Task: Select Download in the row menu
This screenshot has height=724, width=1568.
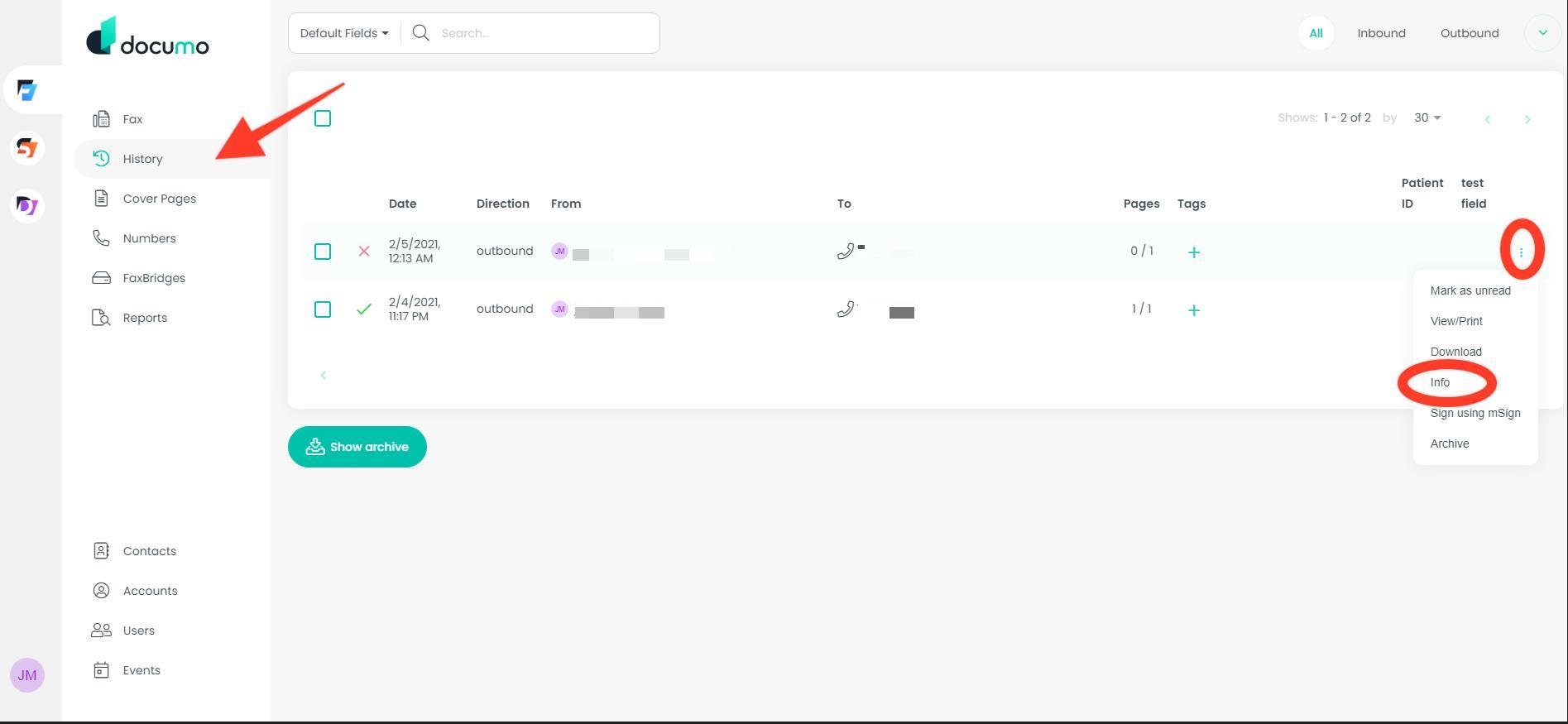Action: pos(1455,352)
